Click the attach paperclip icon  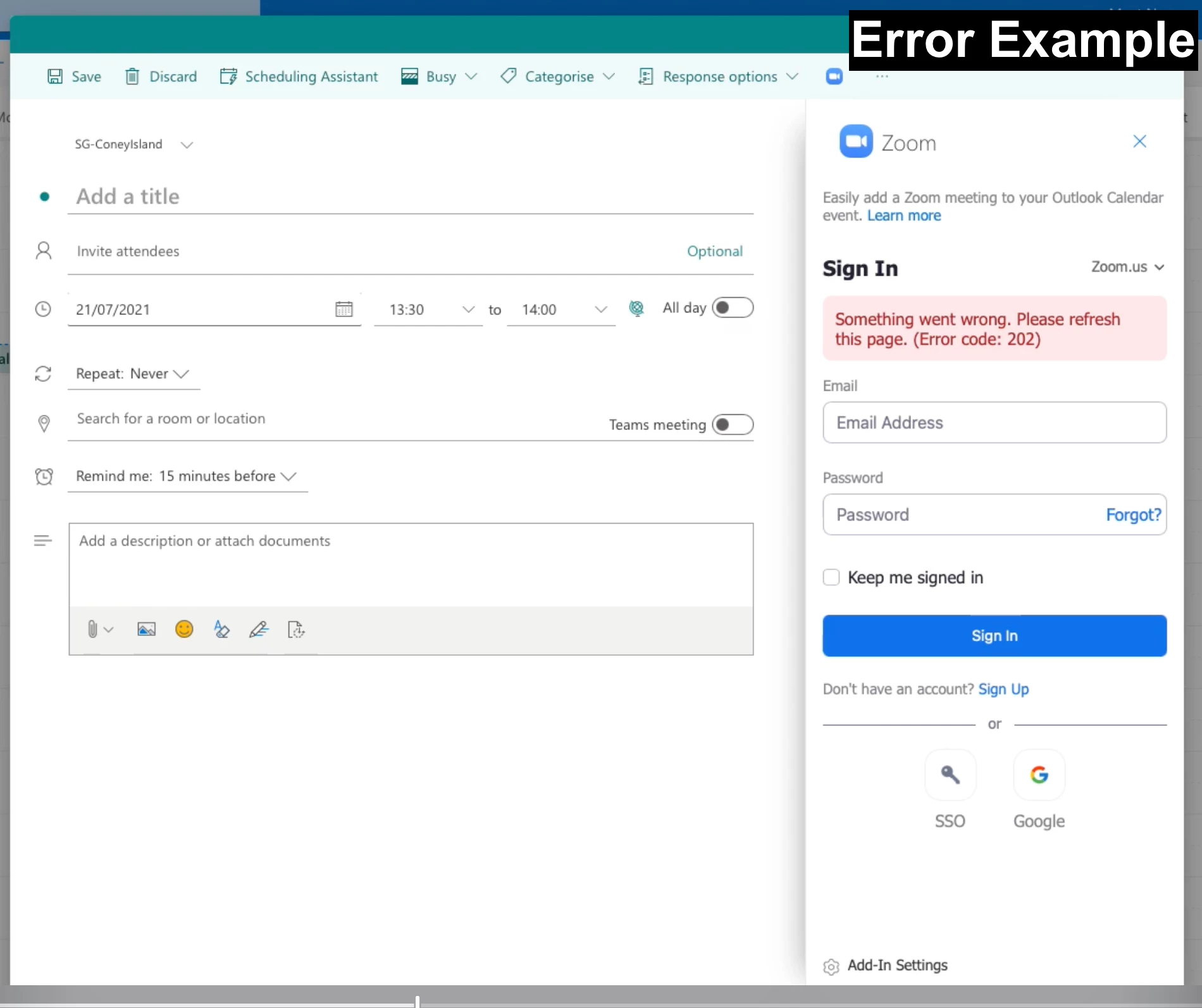pos(92,629)
